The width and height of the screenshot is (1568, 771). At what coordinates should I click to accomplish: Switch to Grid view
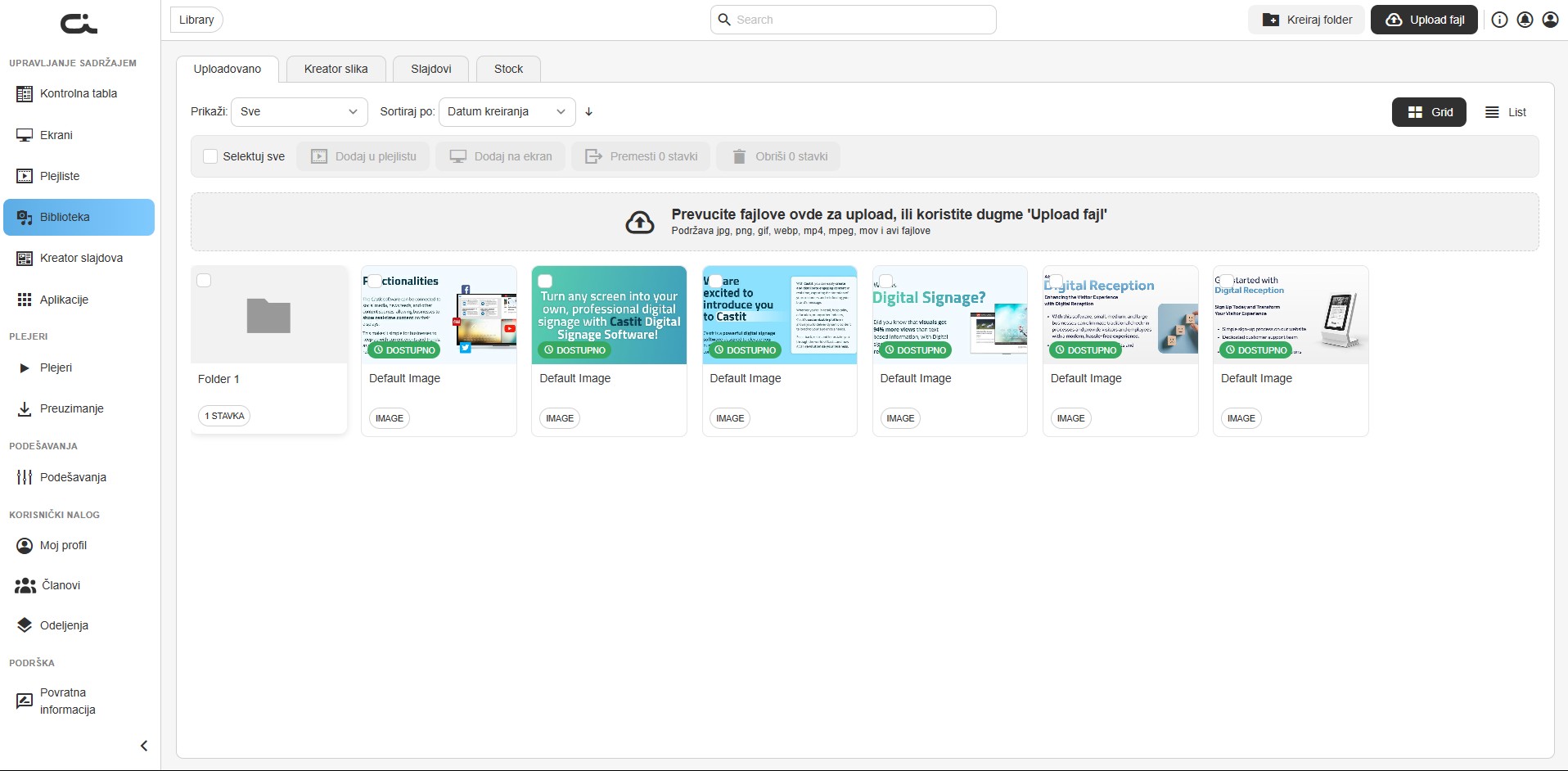(1429, 112)
